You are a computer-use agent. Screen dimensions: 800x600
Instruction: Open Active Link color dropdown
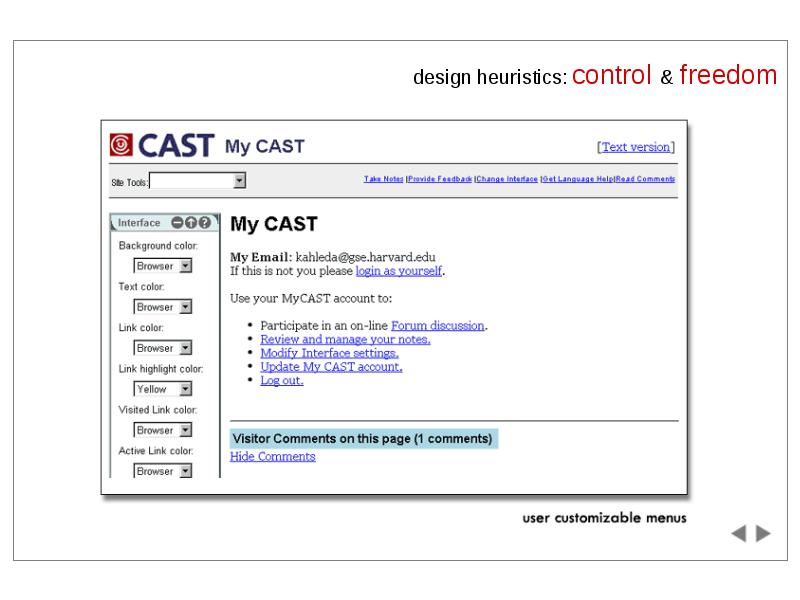pyautogui.click(x=163, y=471)
